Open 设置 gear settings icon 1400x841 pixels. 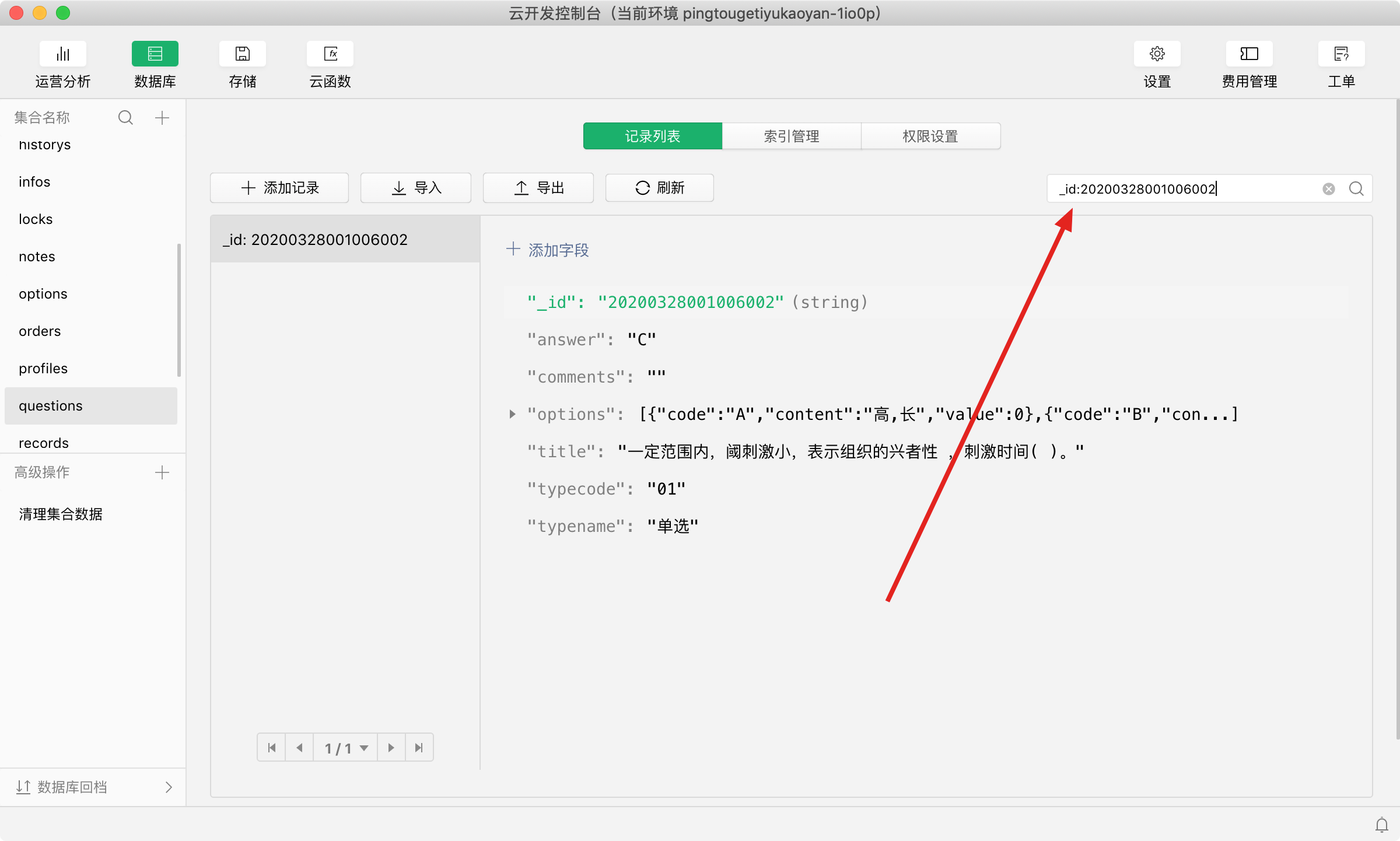(x=1157, y=54)
